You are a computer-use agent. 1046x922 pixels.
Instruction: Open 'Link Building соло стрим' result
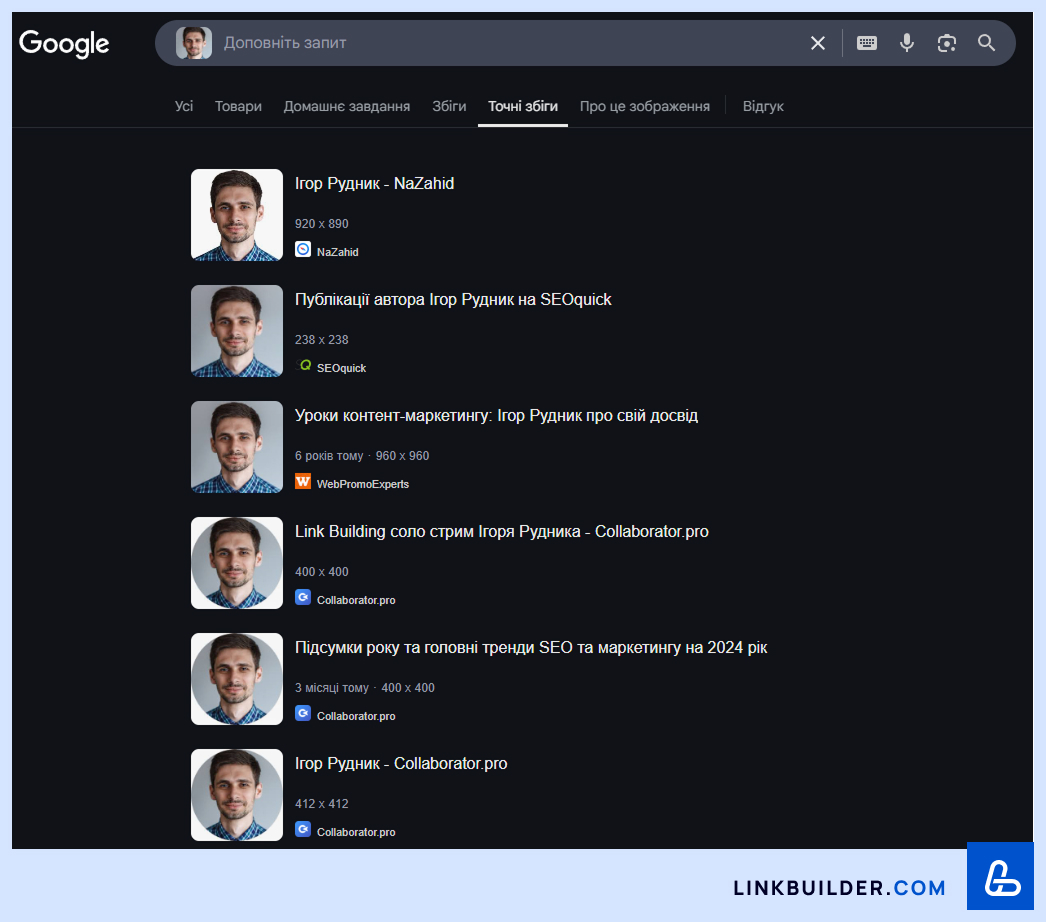pyautogui.click(x=502, y=532)
